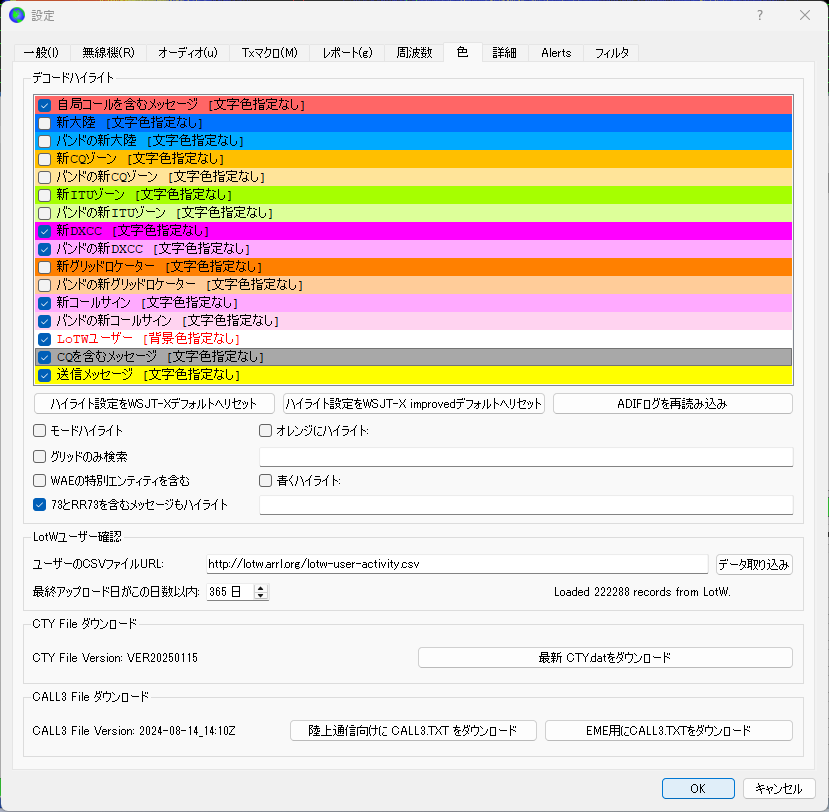Enable the 新CQゾーン checkbox
This screenshot has width=829, height=812.
[44, 159]
